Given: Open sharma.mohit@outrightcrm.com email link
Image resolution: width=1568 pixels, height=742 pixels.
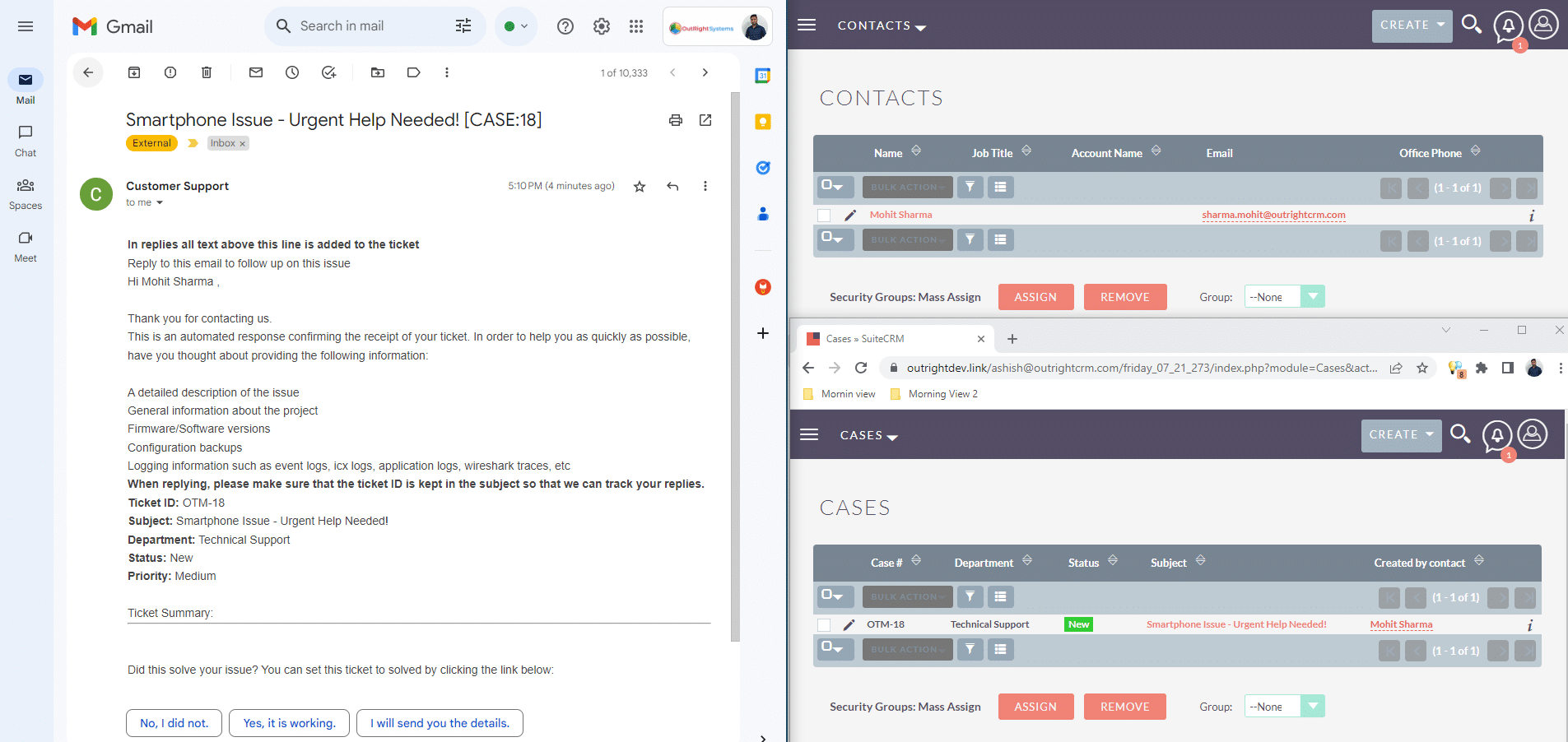Looking at the screenshot, I should (1273, 216).
